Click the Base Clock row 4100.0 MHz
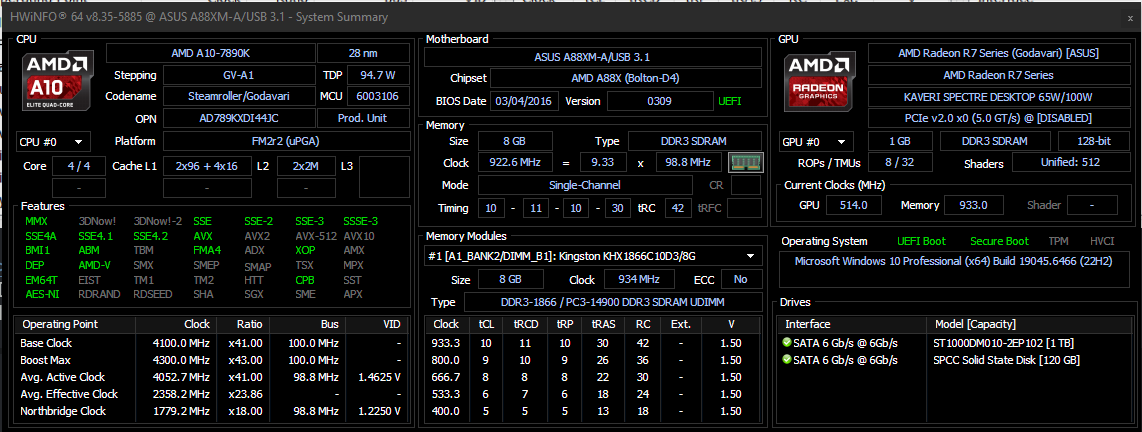This screenshot has height=432, width=1142. click(x=210, y=342)
